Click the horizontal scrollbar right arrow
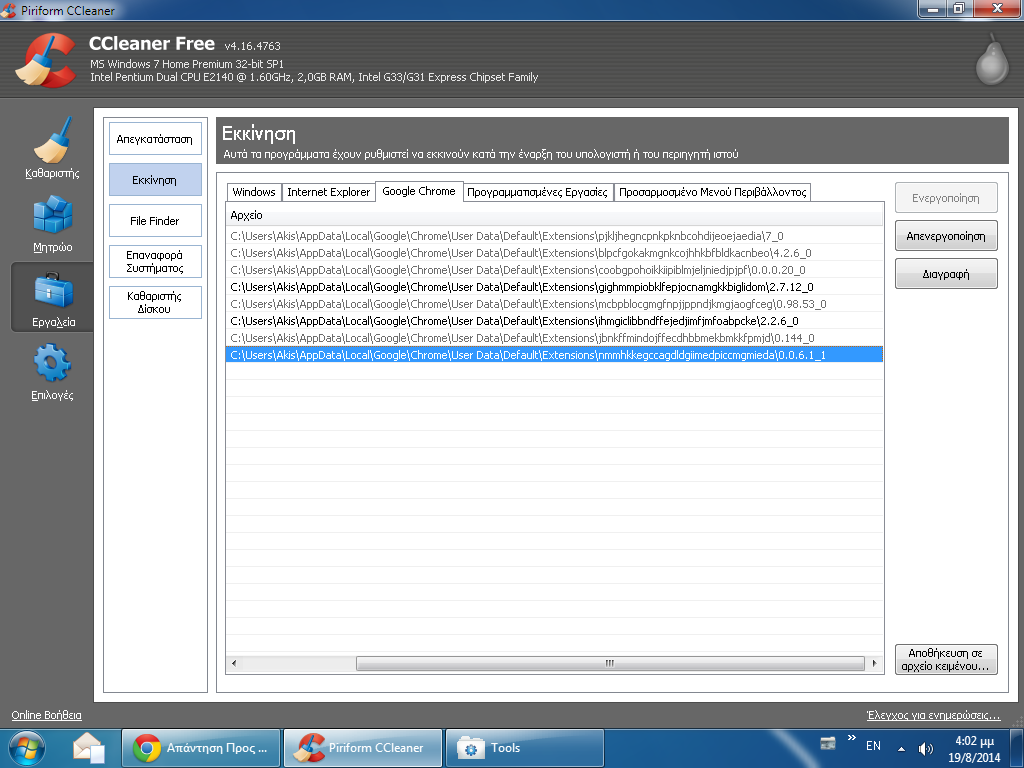The width and height of the screenshot is (1024, 768). (x=874, y=664)
